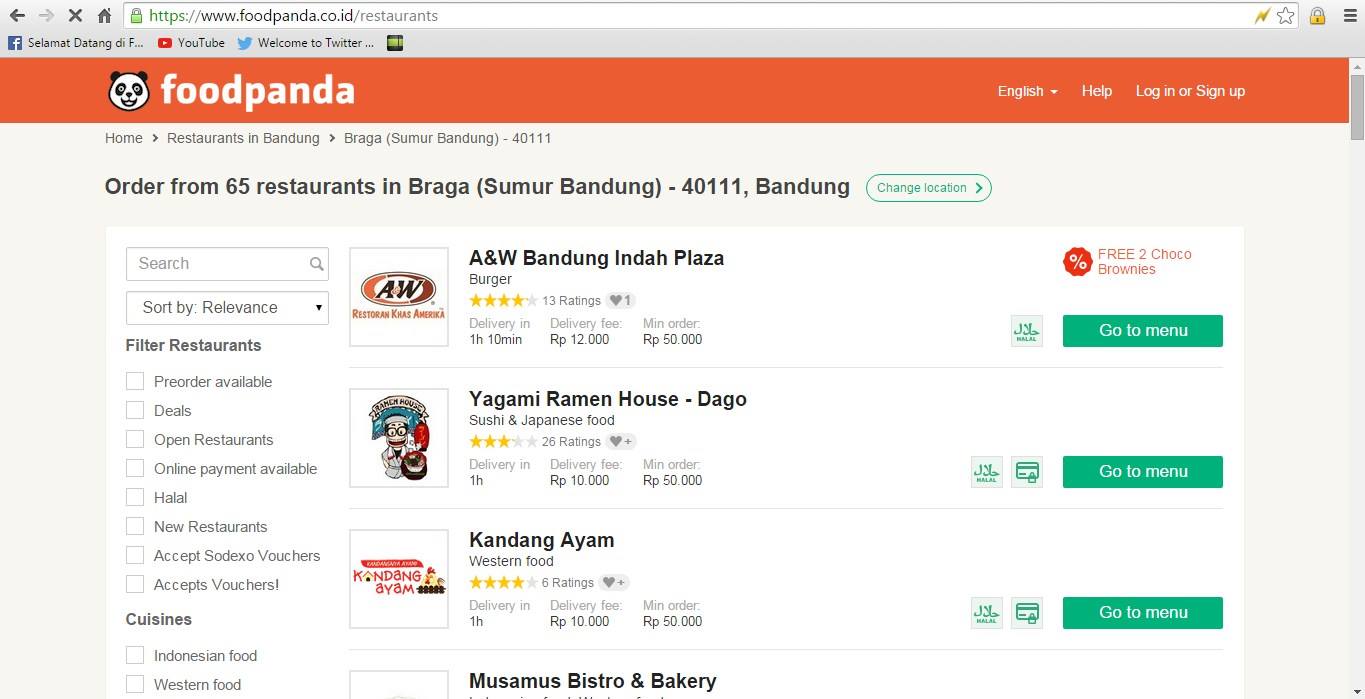The width and height of the screenshot is (1365, 699).
Task: Click the A&W 13 Ratings stars
Action: pos(503,300)
